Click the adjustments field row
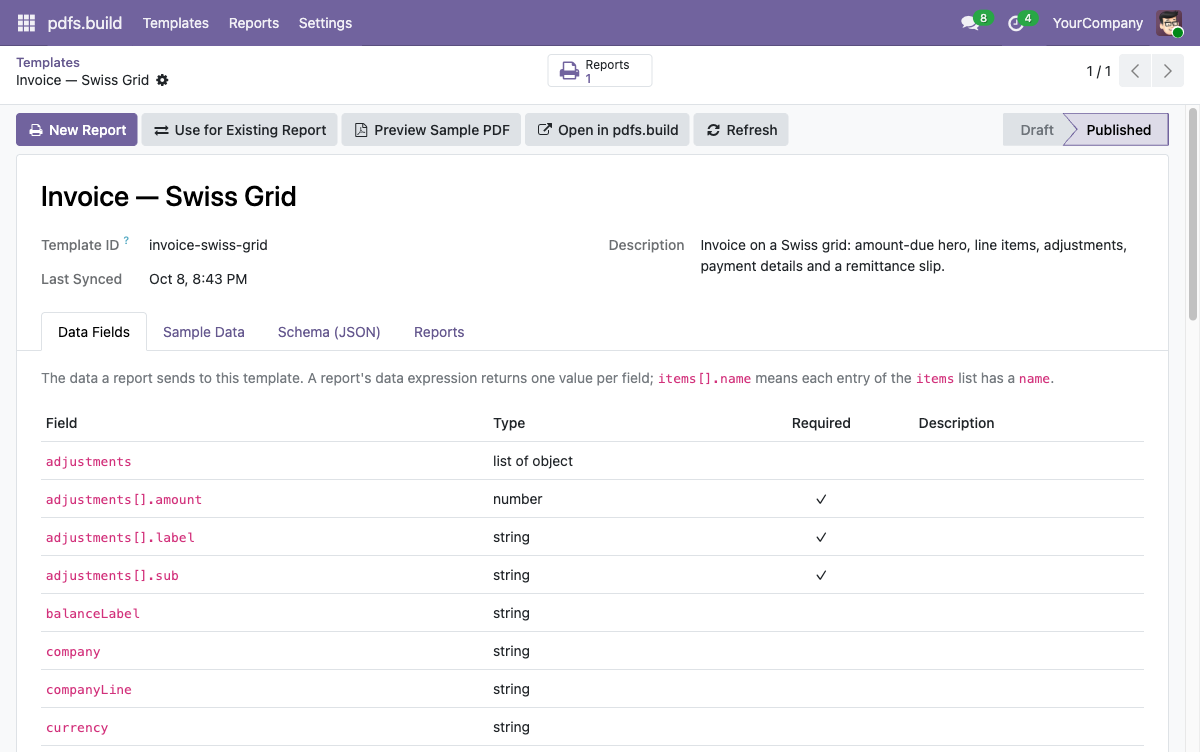Viewport: 1200px width, 752px height. 592,461
